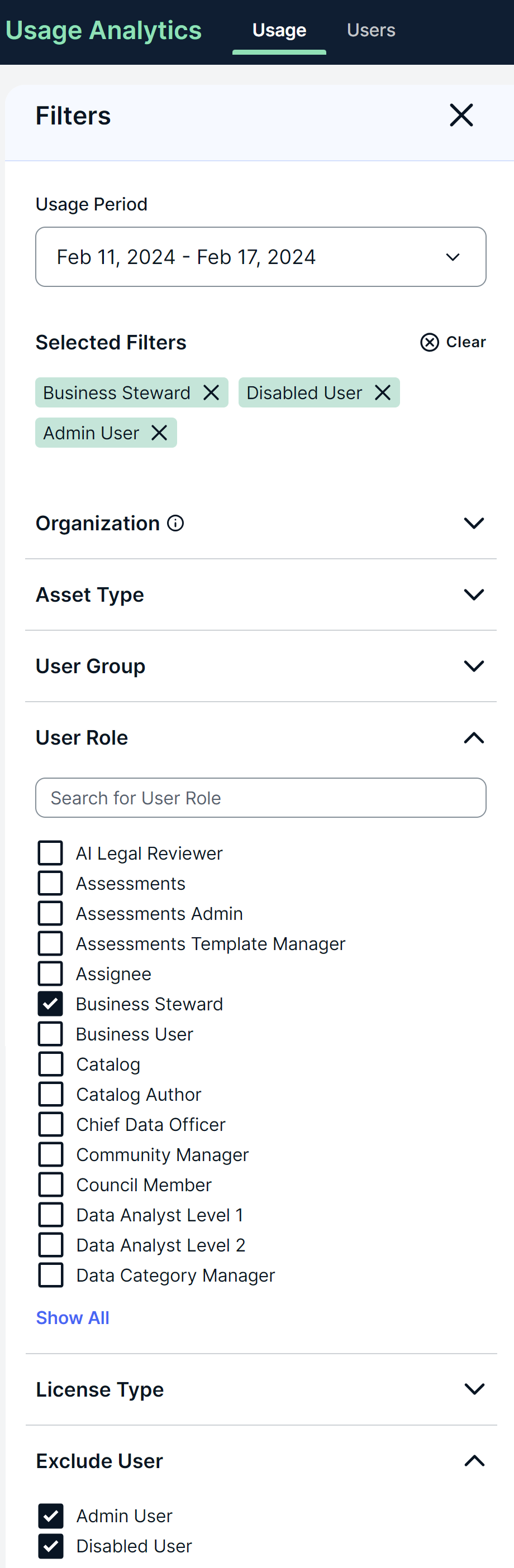
Task: Check the Council Member role
Action: [x=50, y=1185]
